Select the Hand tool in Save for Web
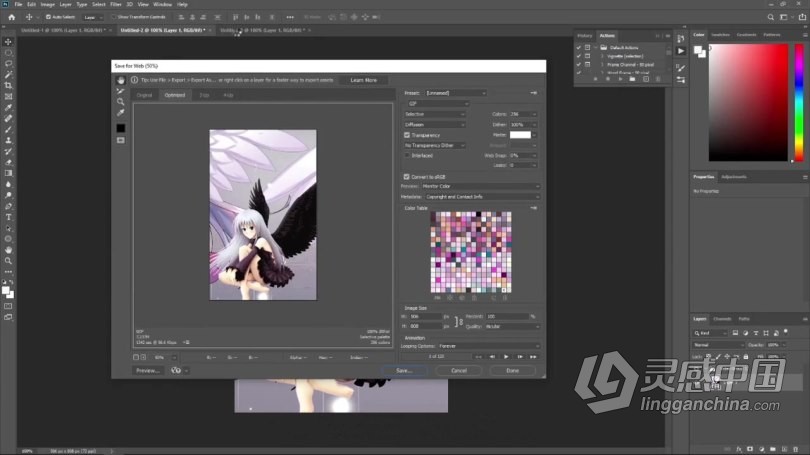Image resolution: width=810 pixels, height=455 pixels. click(x=120, y=81)
